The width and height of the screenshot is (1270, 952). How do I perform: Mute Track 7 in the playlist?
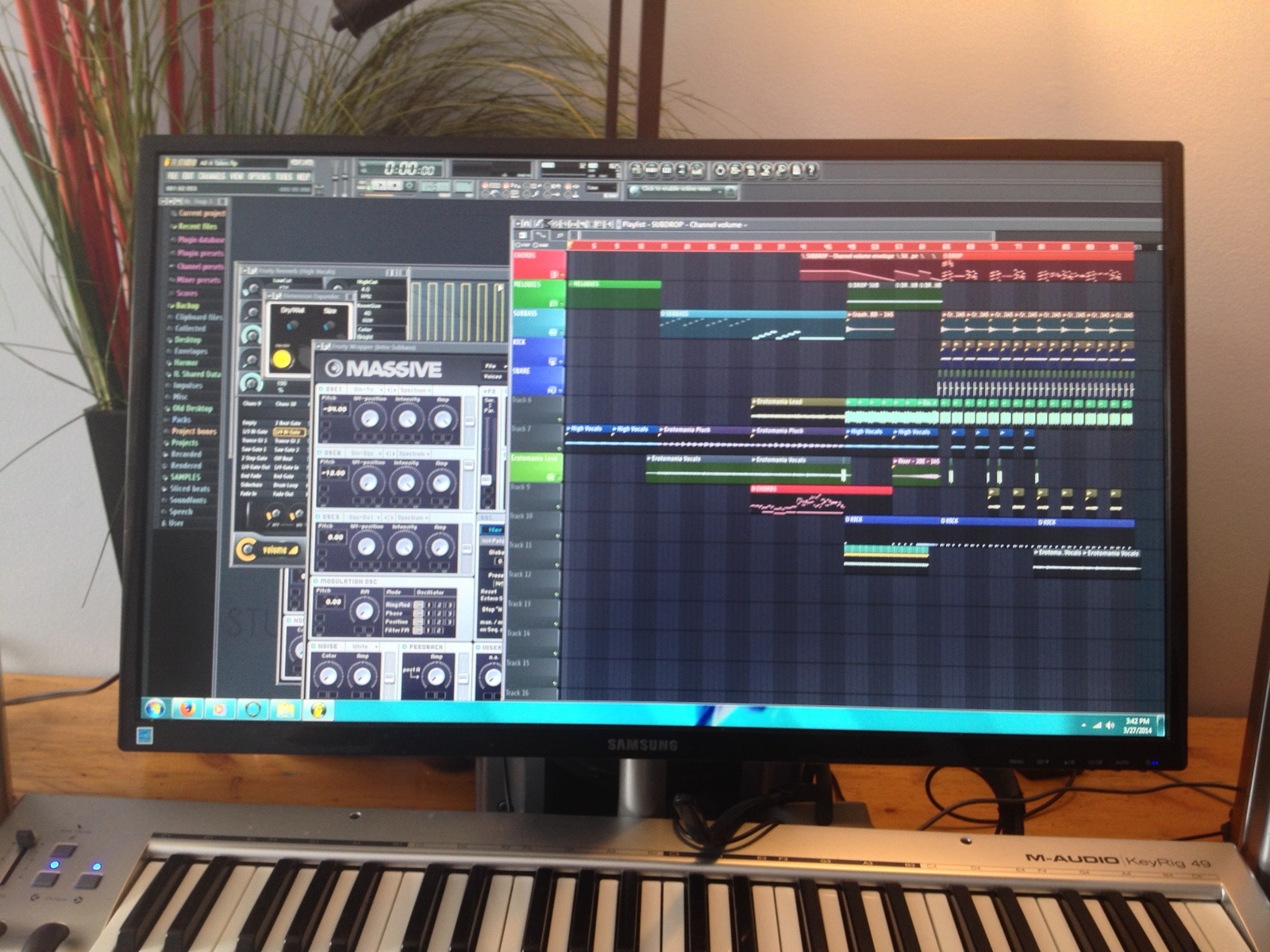[x=560, y=448]
